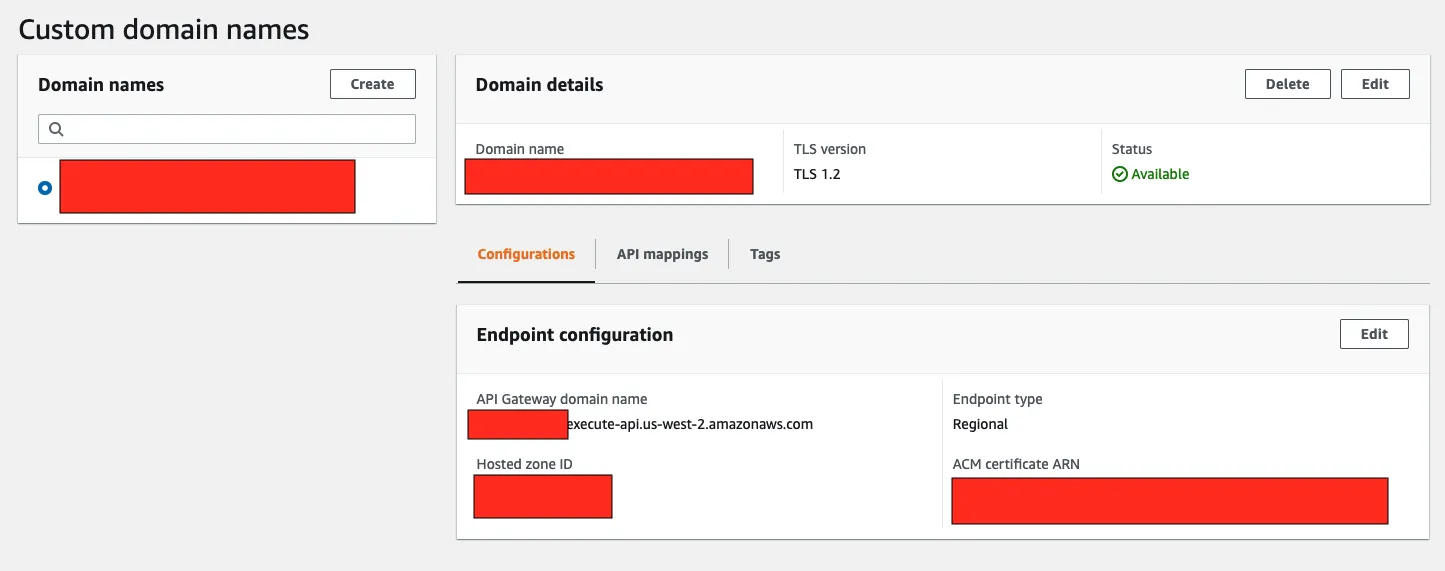Open the API mappings tab

662,254
